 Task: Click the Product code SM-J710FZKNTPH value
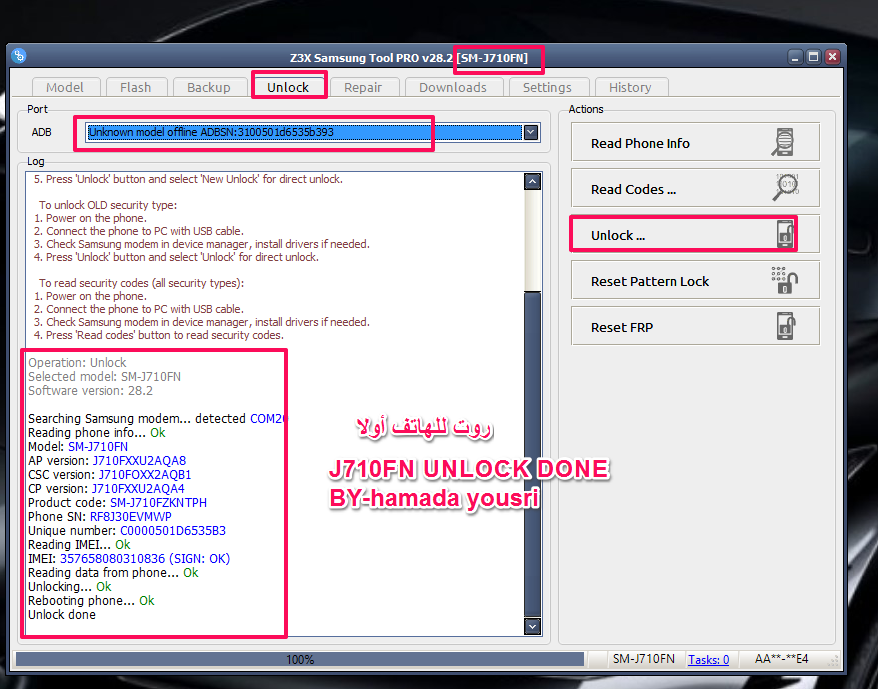point(158,502)
